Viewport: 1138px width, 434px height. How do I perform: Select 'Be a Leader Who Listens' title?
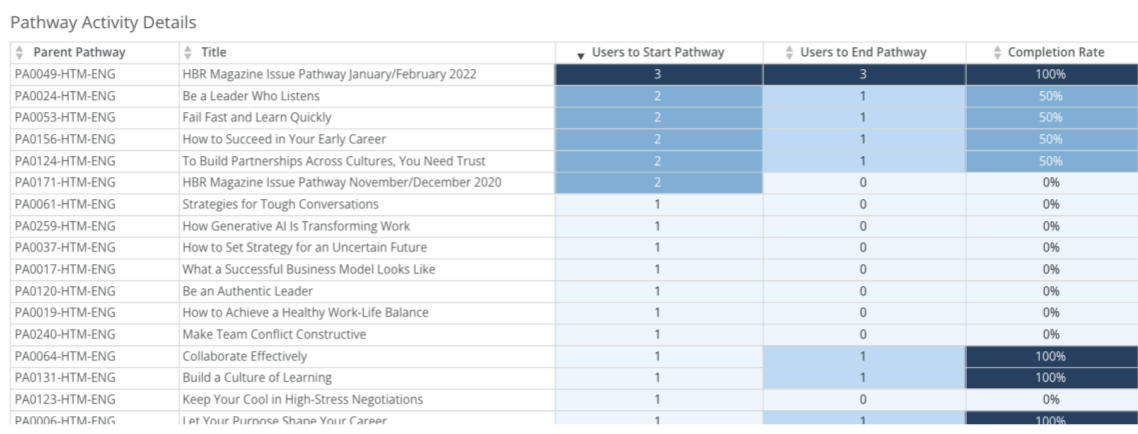[x=251, y=96]
